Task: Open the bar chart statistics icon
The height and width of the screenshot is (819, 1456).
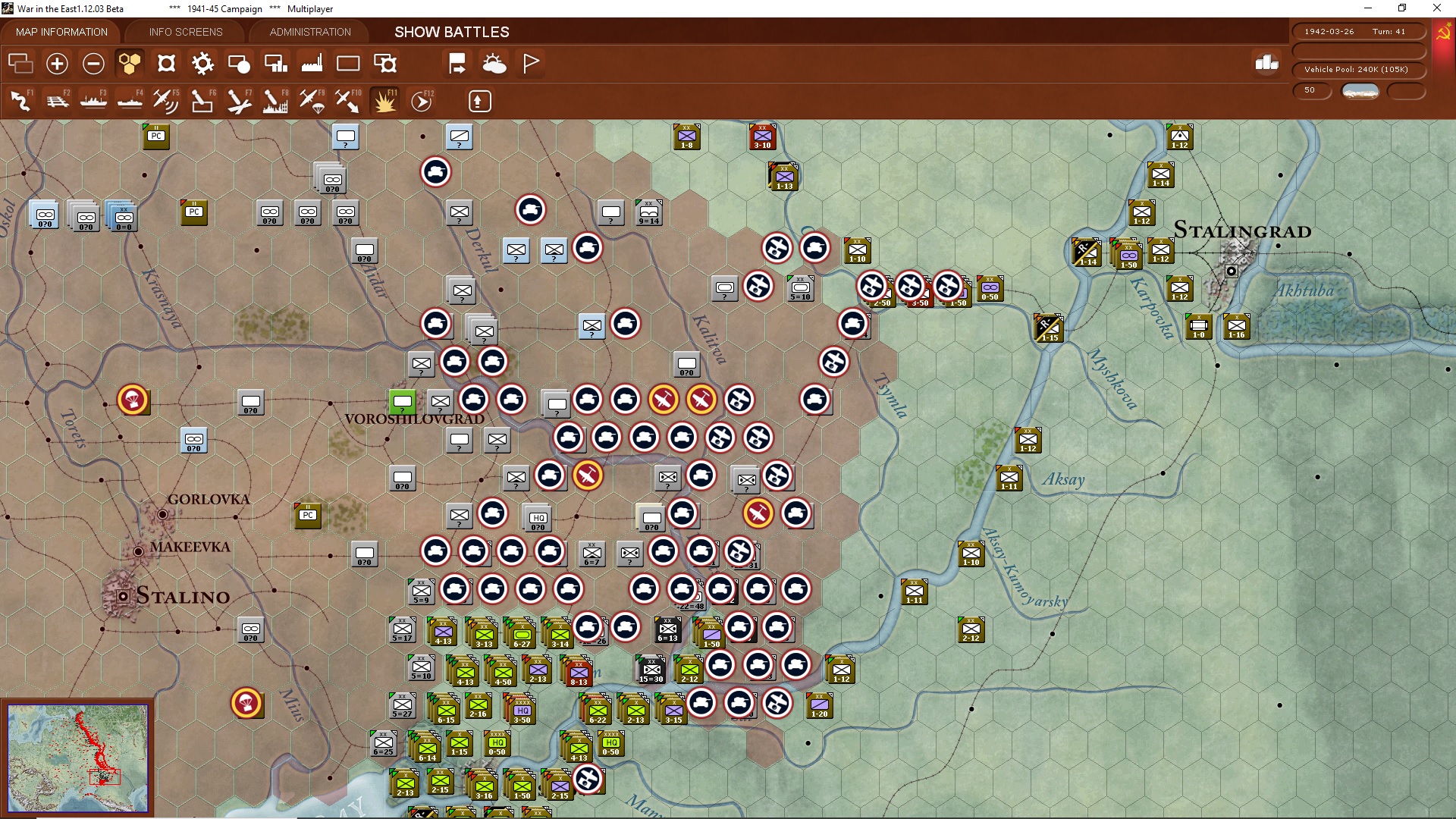Action: pyautogui.click(x=1266, y=64)
